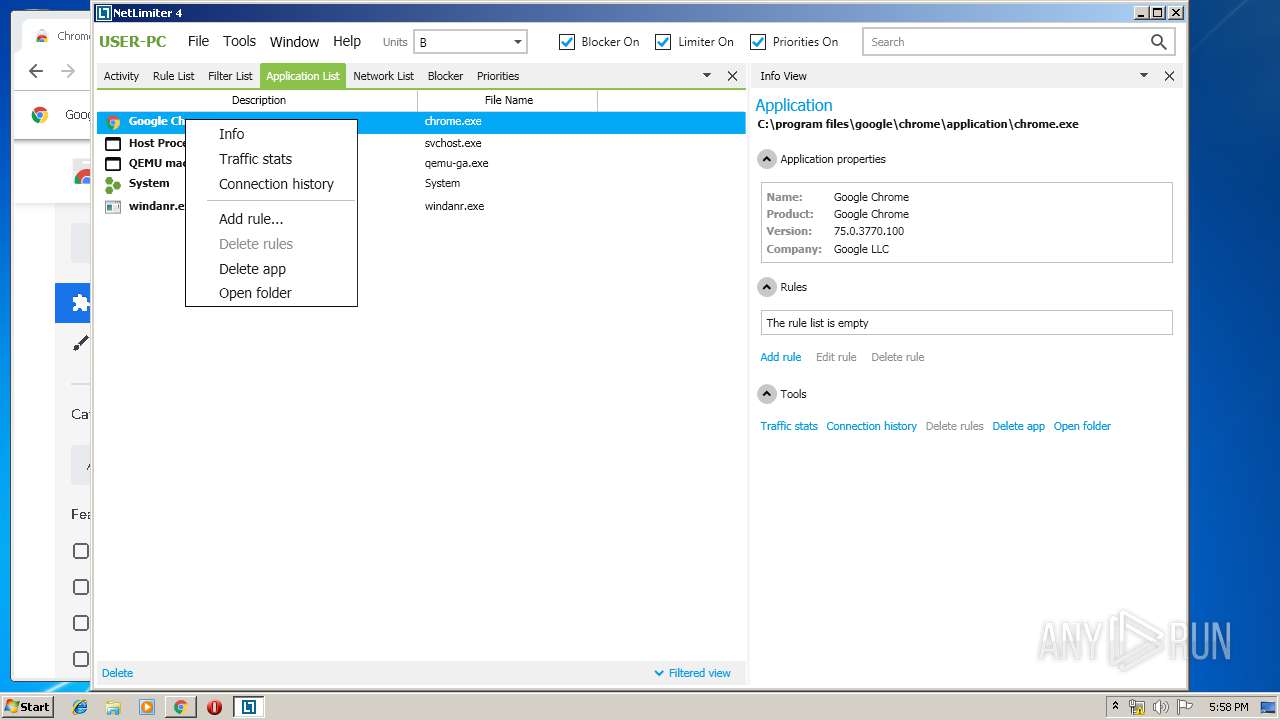The width and height of the screenshot is (1280, 720).
Task: Click the puzzle piece icon in Chrome window
Action: tap(81, 303)
